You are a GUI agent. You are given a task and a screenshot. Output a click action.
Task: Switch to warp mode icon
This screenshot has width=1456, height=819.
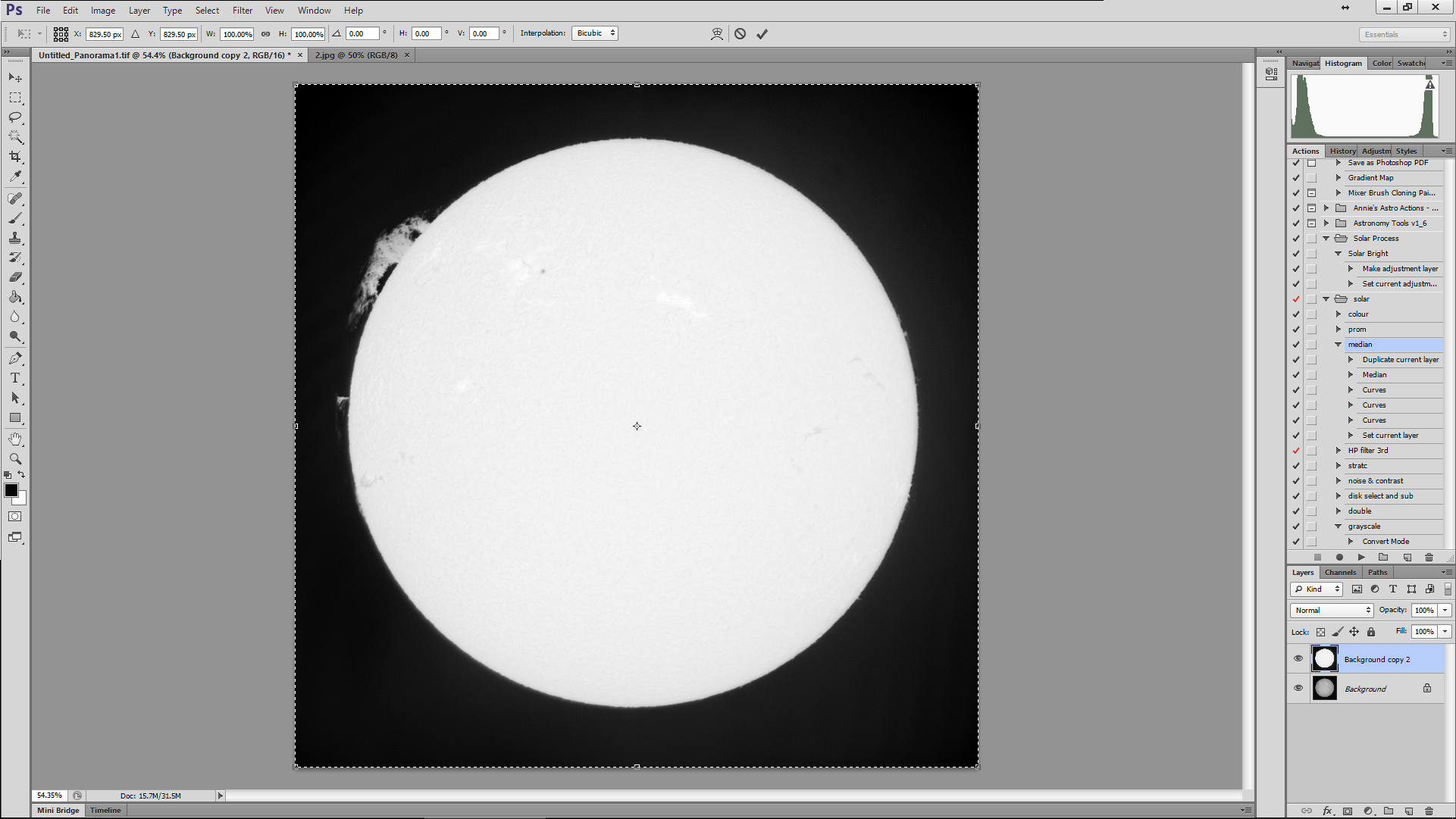pos(716,33)
